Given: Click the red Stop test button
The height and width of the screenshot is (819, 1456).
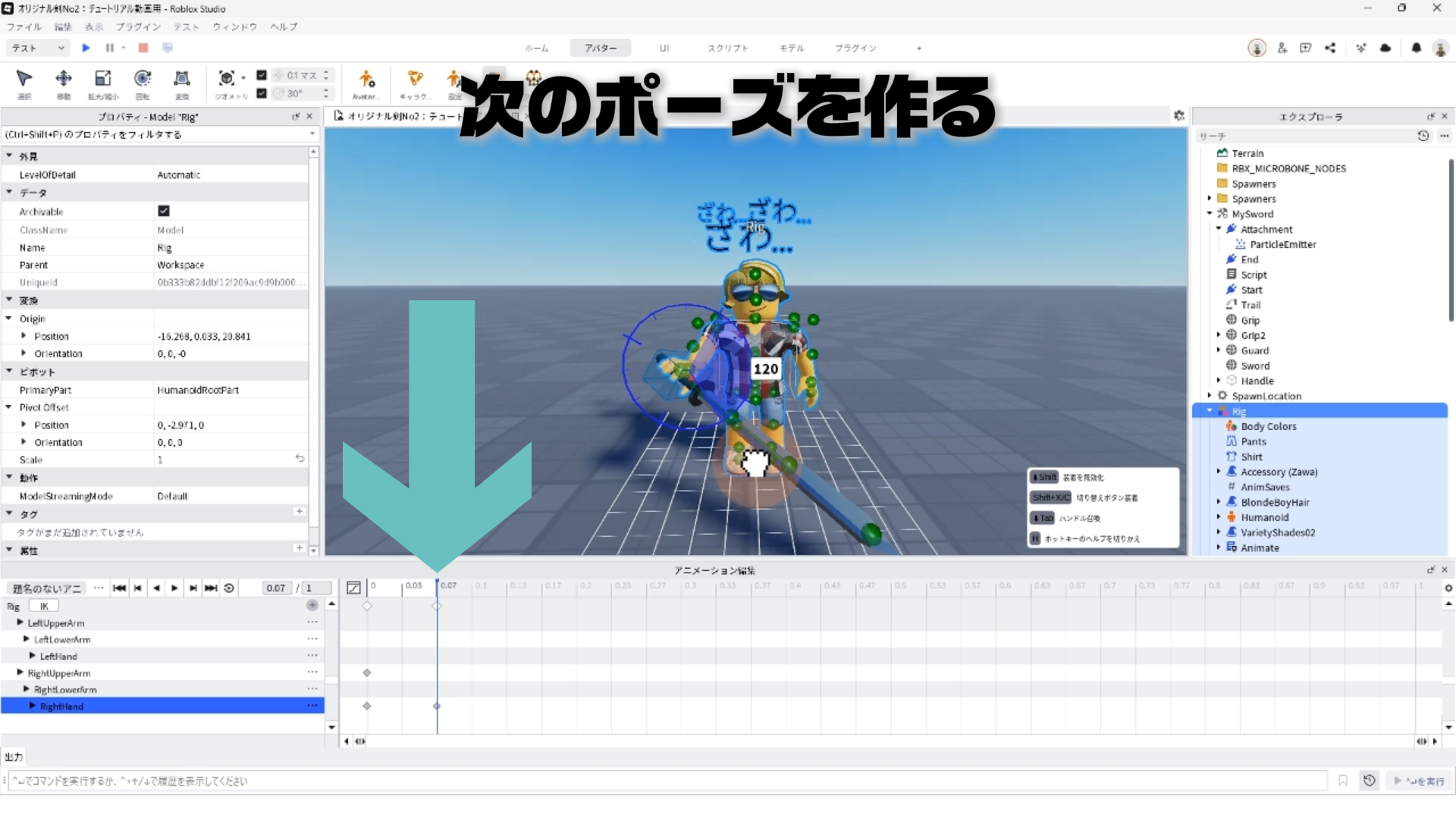Looking at the screenshot, I should tap(143, 48).
